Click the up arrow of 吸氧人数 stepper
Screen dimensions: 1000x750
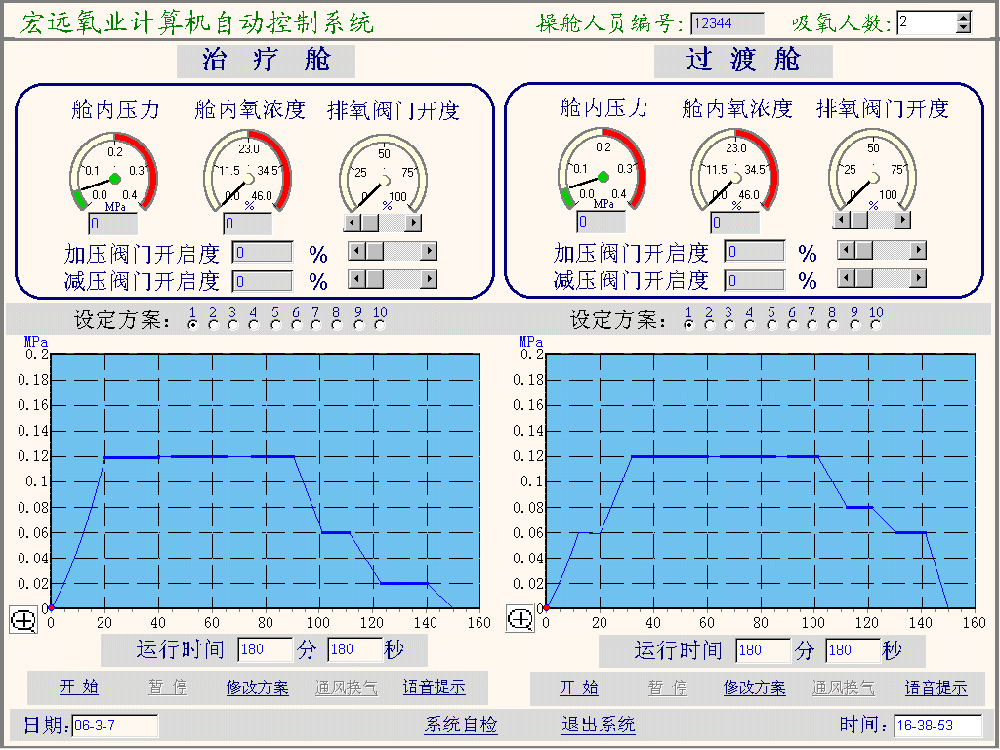[964, 17]
